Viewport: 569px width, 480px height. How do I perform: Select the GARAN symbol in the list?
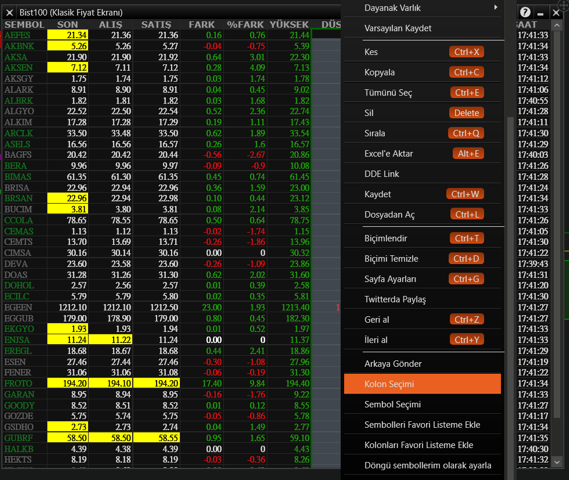click(x=19, y=394)
